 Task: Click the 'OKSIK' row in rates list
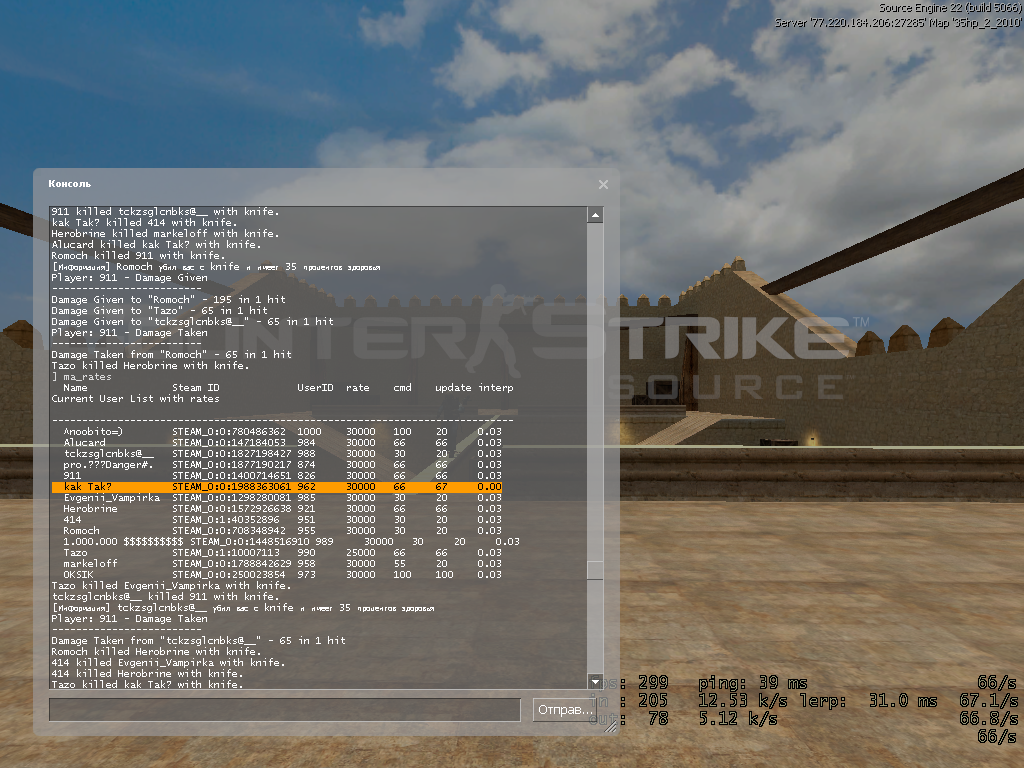point(282,575)
